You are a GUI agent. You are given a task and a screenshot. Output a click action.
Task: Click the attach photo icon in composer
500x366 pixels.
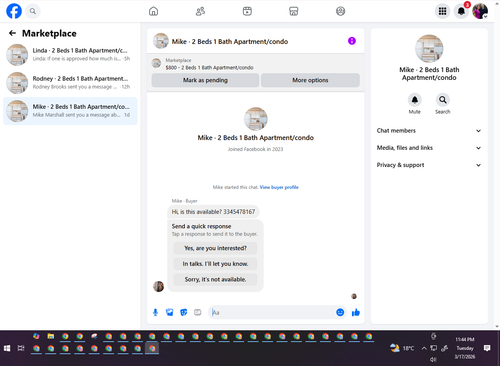tap(170, 312)
